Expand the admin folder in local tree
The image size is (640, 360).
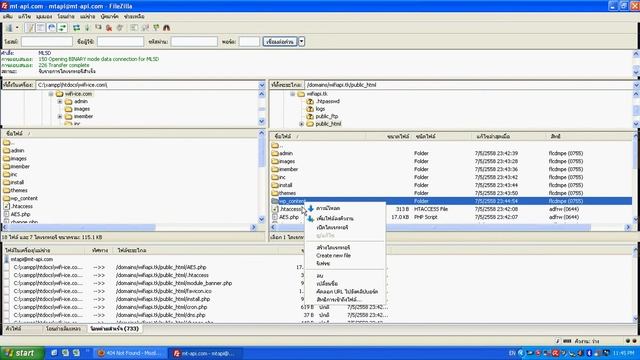click(60, 102)
